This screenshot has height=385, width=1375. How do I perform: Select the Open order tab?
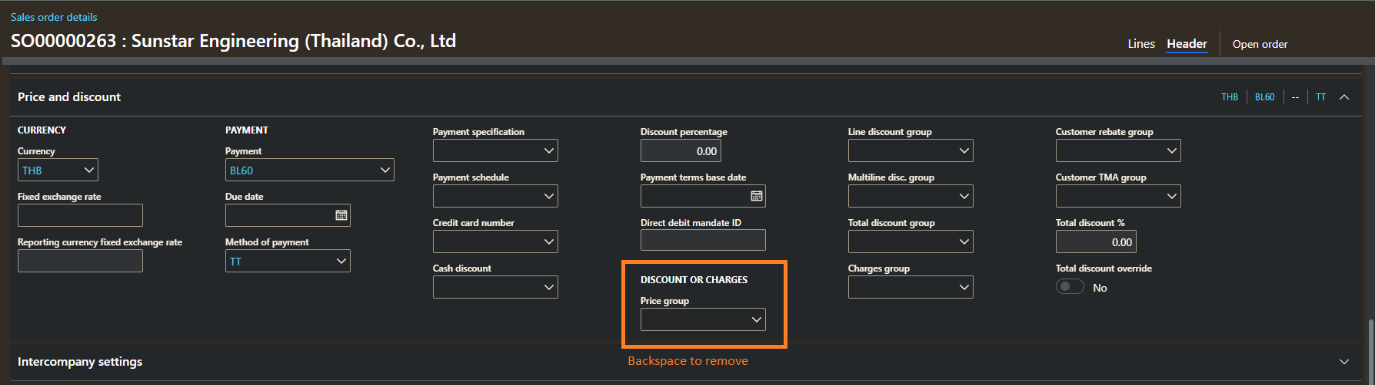(1260, 44)
